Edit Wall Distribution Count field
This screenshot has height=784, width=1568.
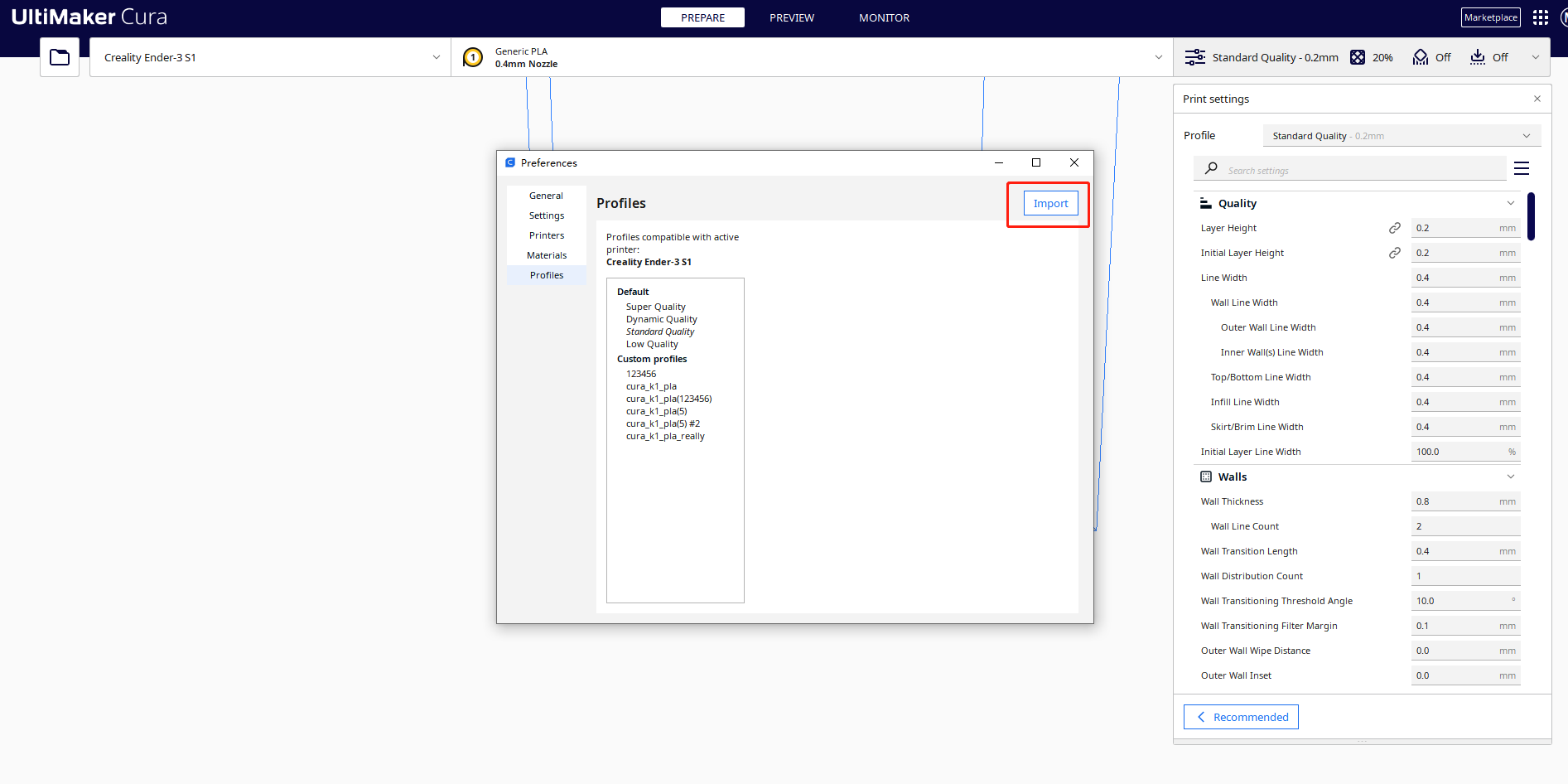1466,576
